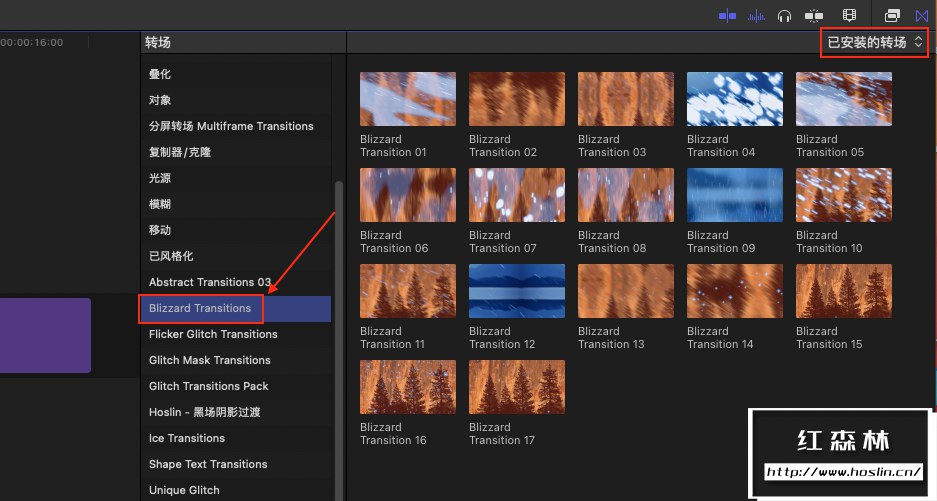Select the 模糊 category
This screenshot has height=501, width=937.
click(235, 204)
